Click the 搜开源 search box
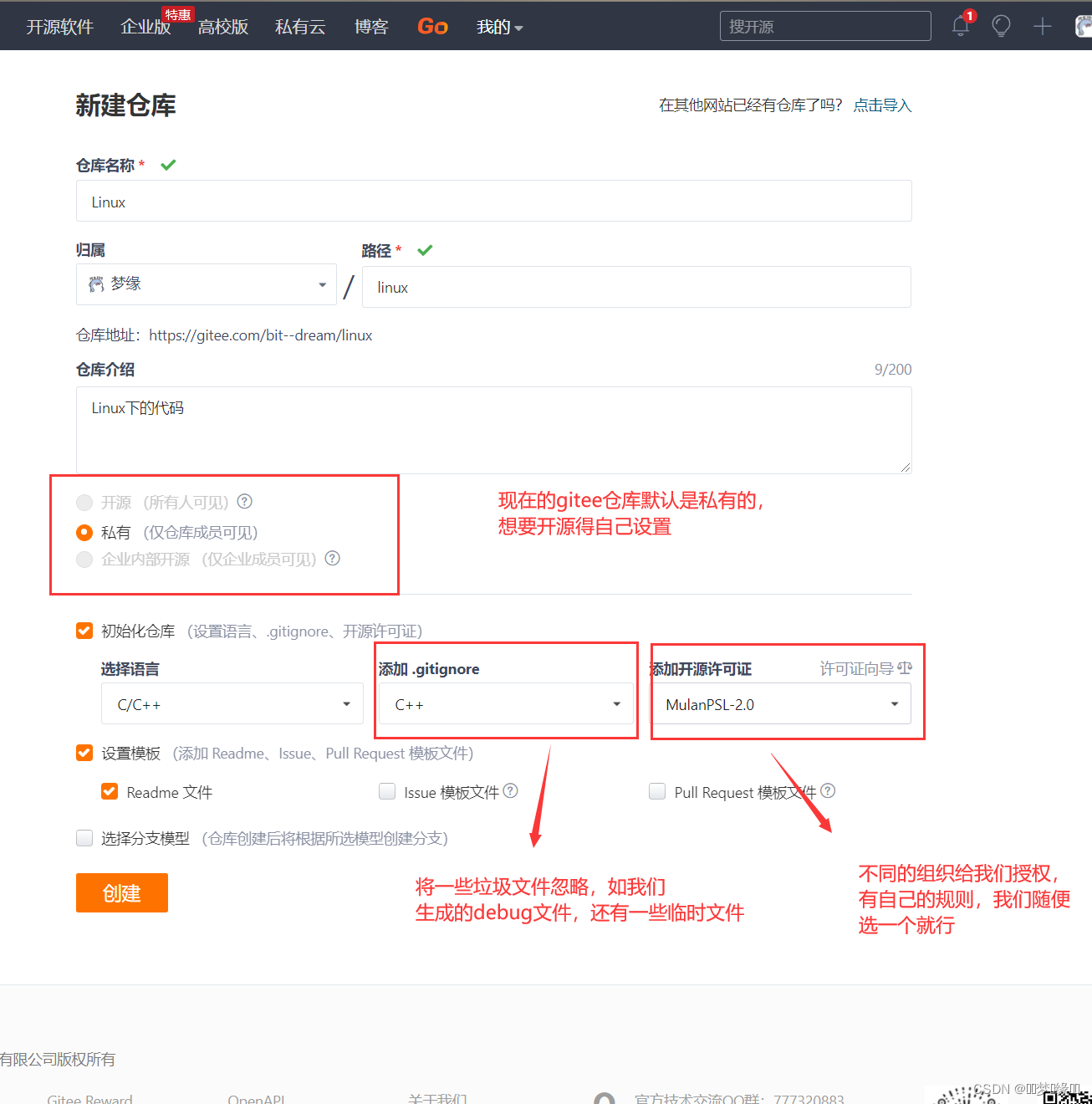The image size is (1092, 1104). (x=825, y=26)
